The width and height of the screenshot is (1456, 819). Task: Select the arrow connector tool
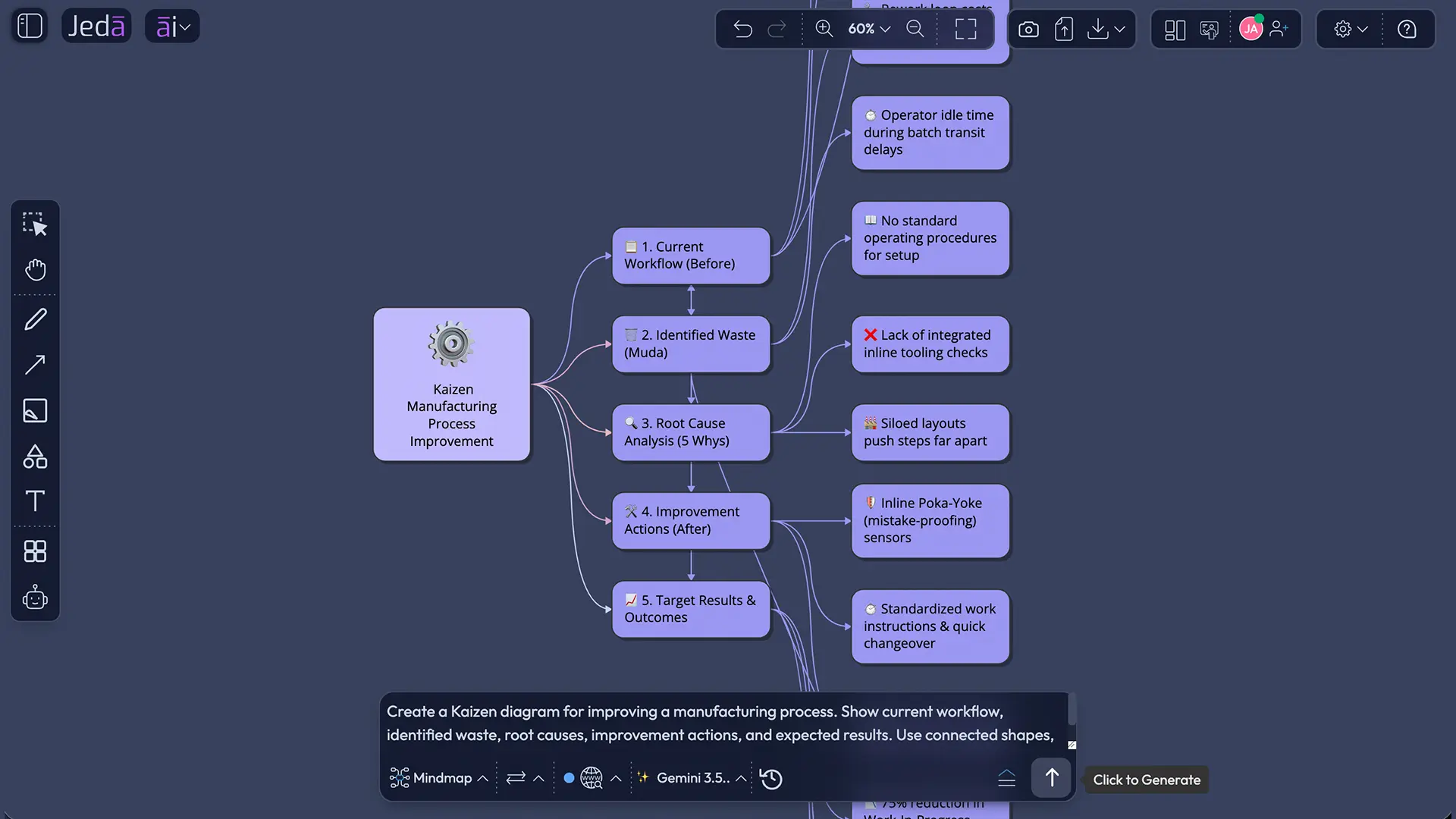click(x=35, y=365)
